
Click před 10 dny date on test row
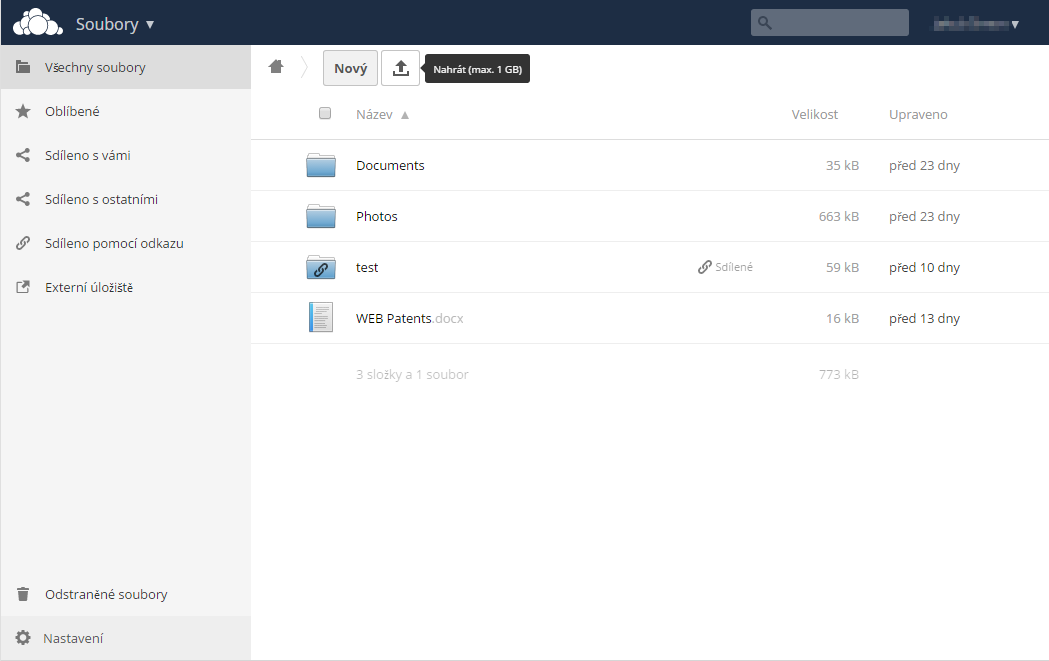(924, 268)
